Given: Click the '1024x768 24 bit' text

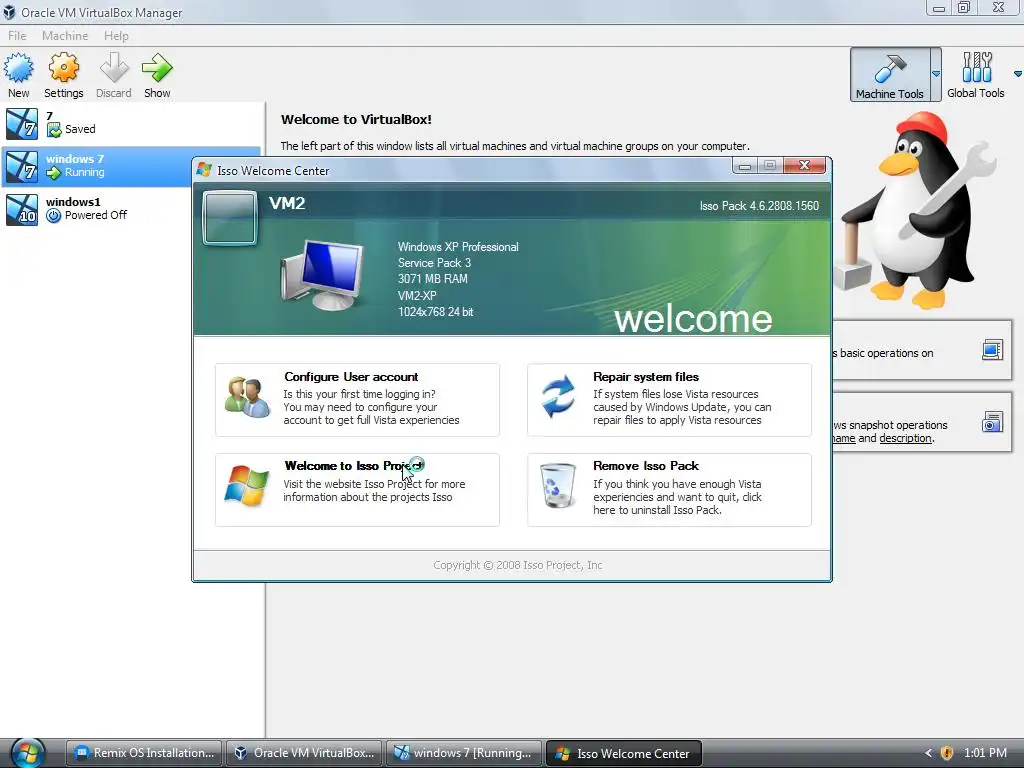Looking at the screenshot, I should pos(436,312).
